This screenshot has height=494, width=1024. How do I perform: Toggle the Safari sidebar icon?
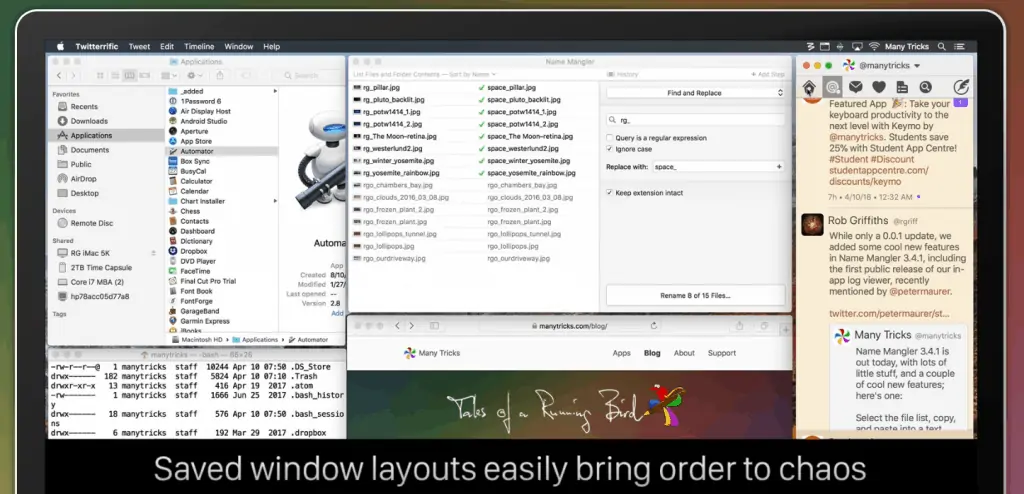point(434,325)
